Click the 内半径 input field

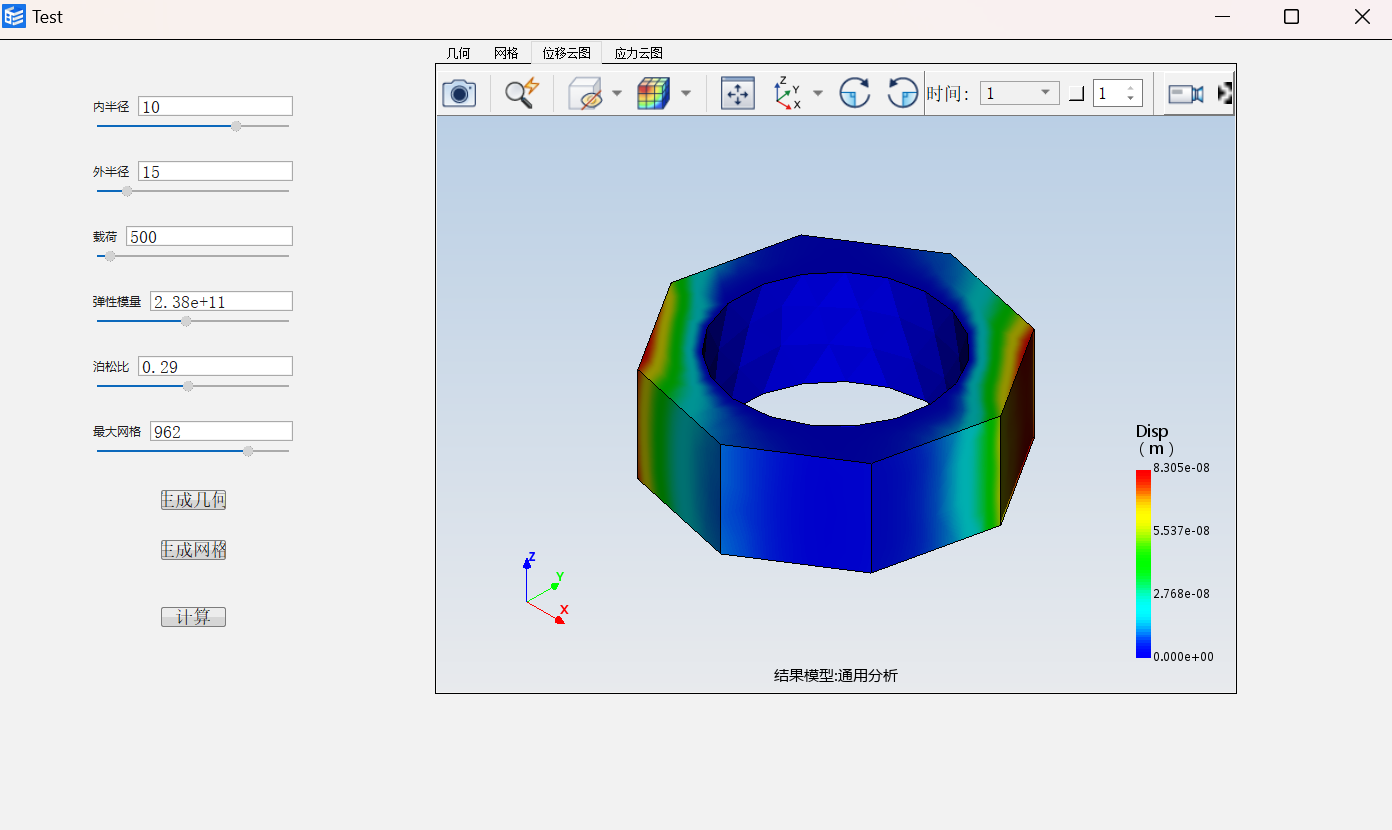coord(215,106)
